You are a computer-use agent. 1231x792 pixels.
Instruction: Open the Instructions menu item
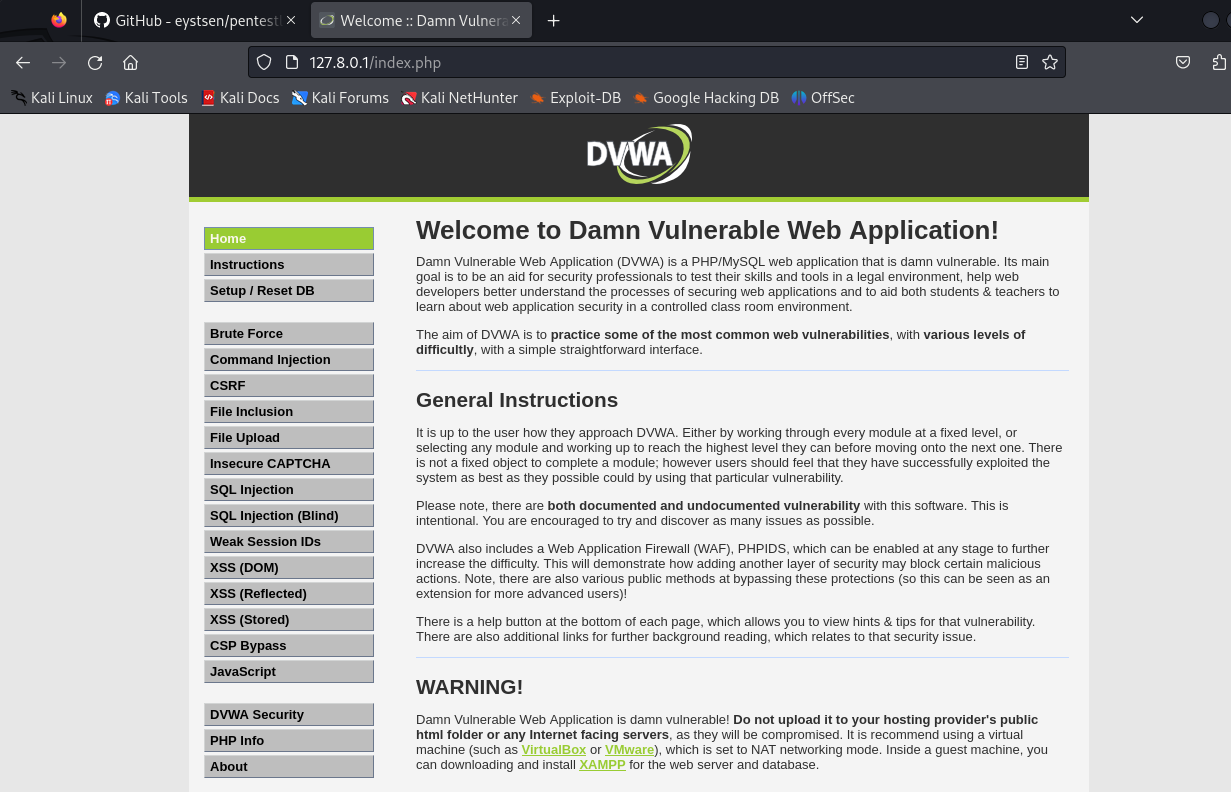tap(289, 265)
